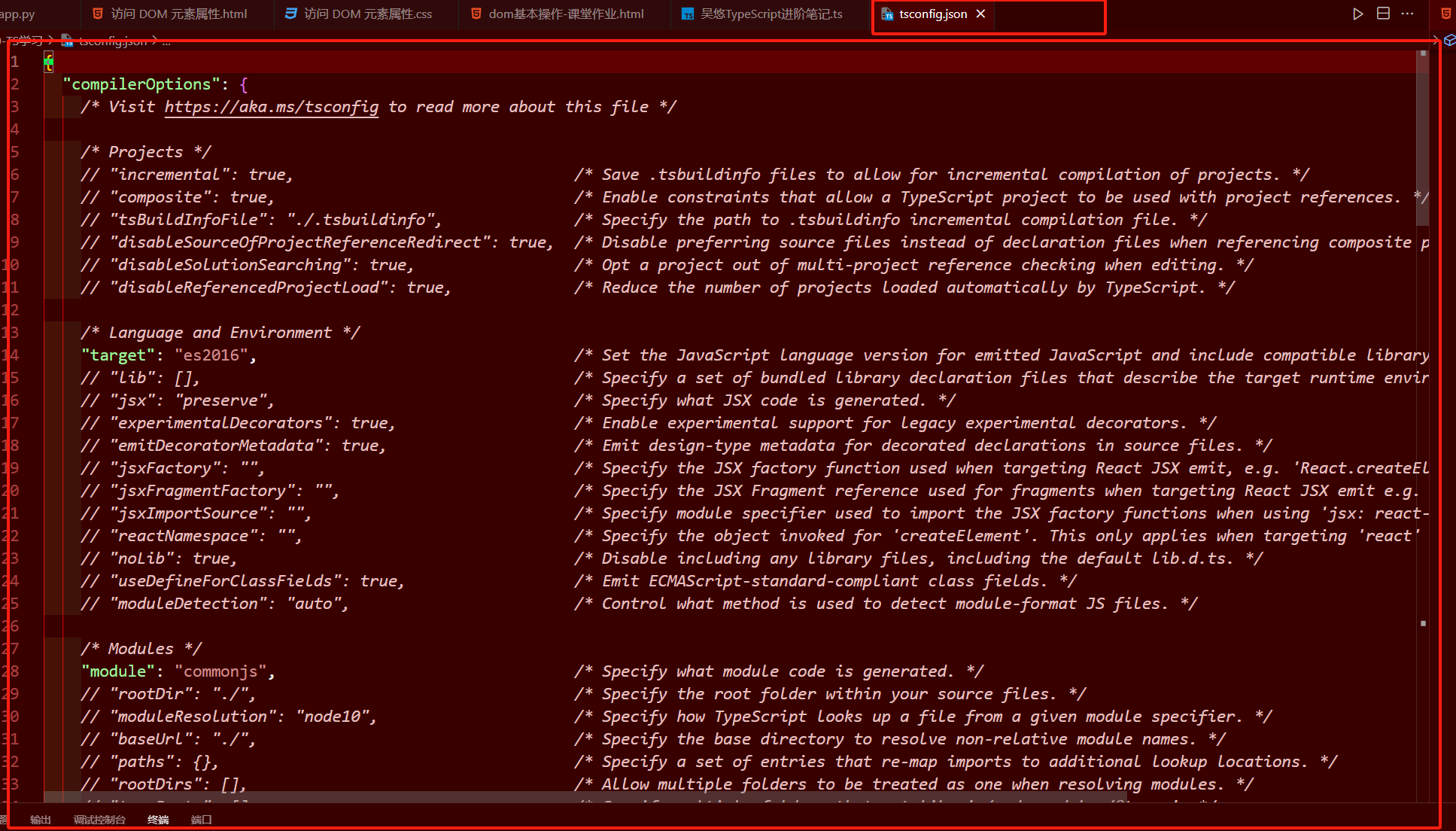
Task: Select the 终端 (Terminal) panel tab
Action: pyautogui.click(x=158, y=820)
